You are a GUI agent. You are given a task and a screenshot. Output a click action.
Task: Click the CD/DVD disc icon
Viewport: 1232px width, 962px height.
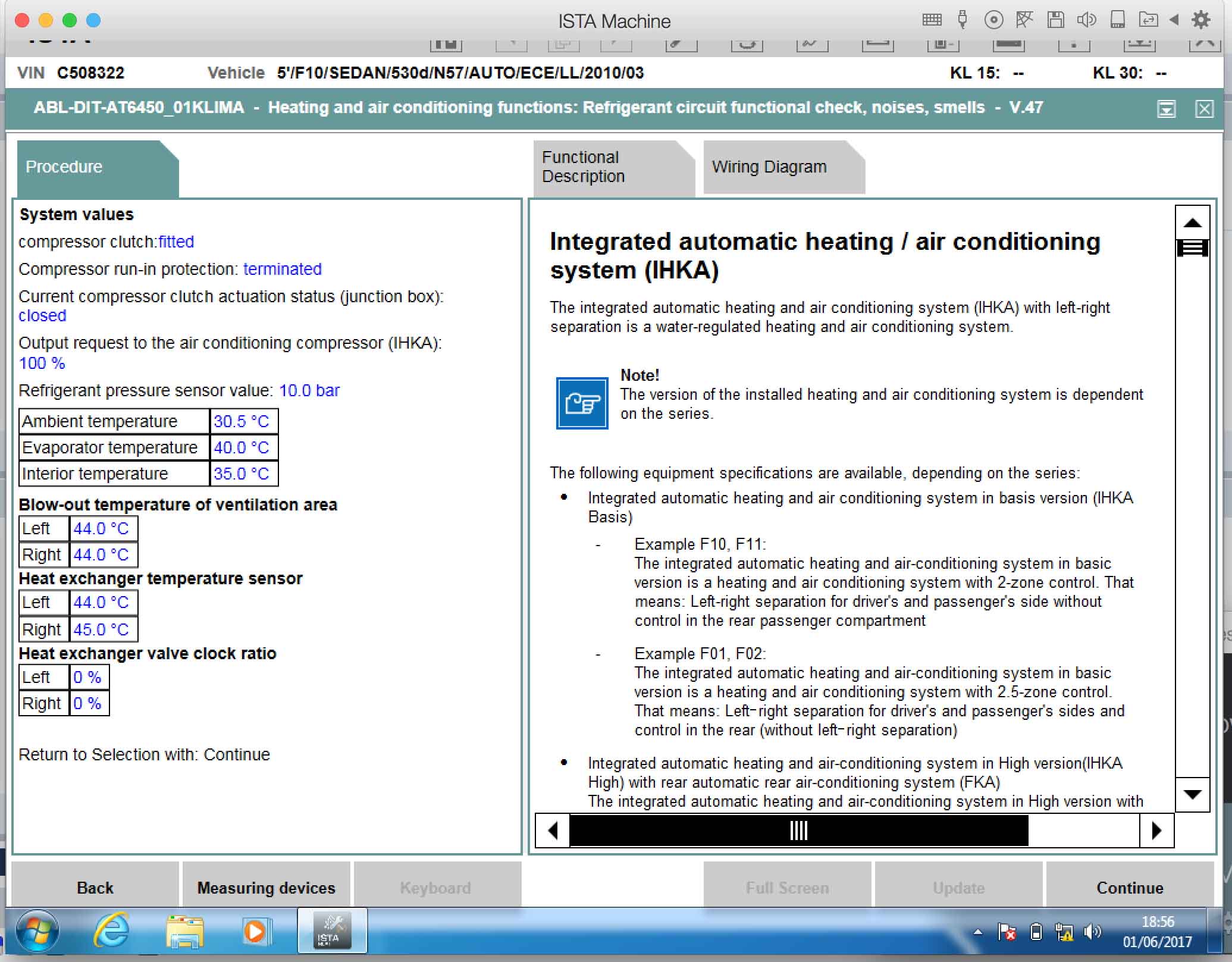[993, 20]
